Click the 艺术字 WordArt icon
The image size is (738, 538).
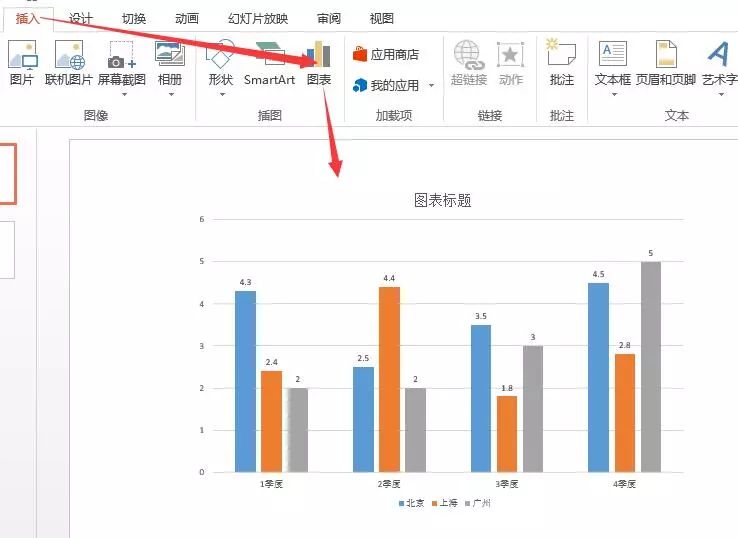point(719,54)
